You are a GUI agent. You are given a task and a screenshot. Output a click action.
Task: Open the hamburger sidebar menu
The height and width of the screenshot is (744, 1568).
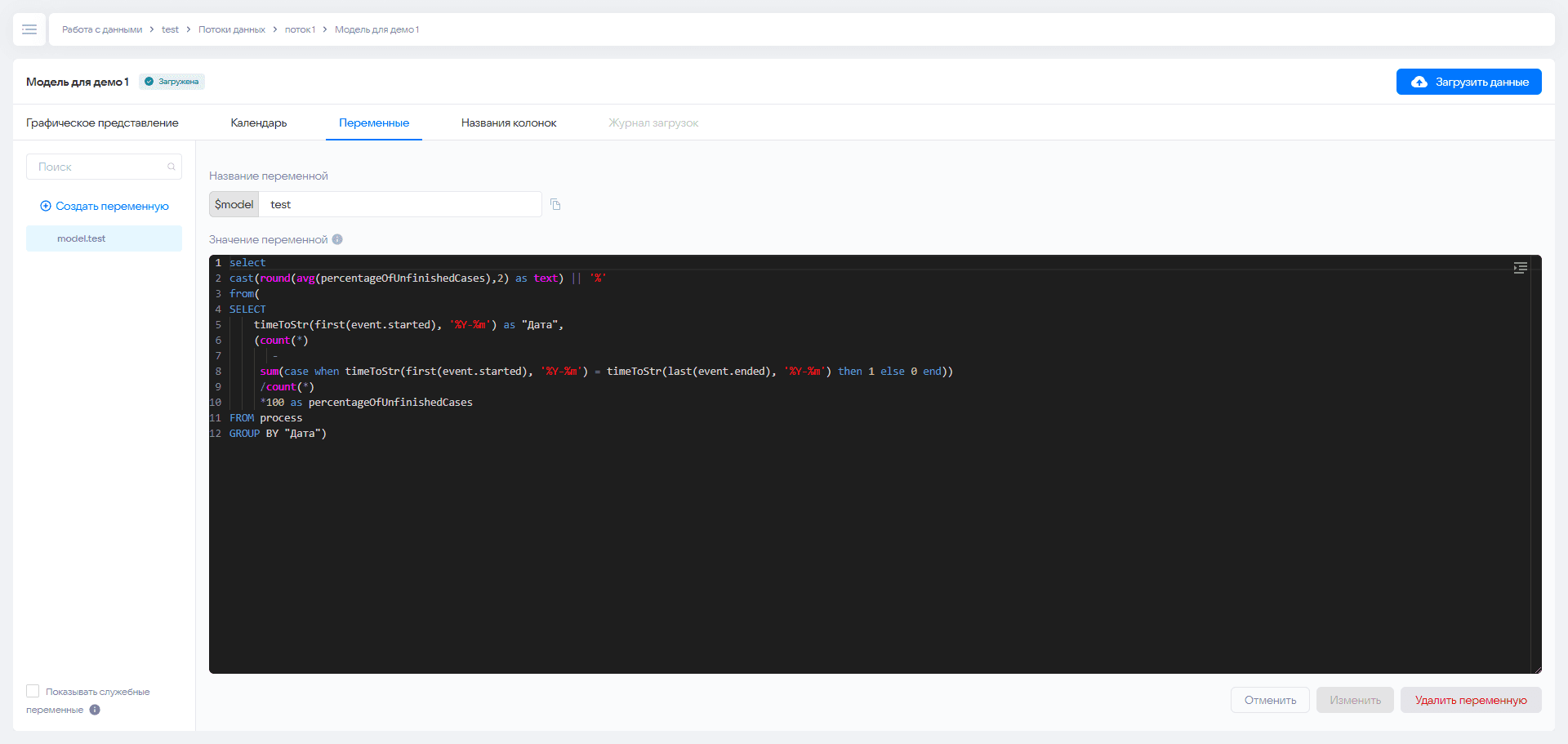tap(29, 29)
